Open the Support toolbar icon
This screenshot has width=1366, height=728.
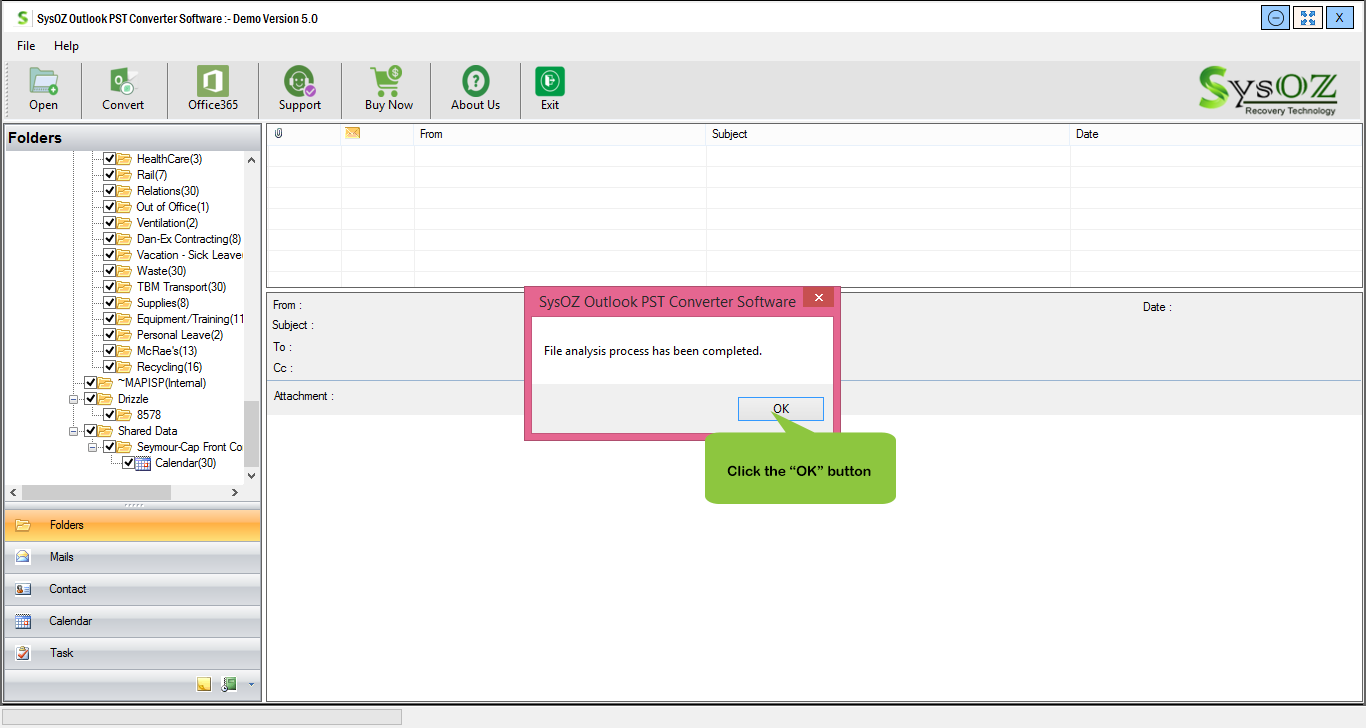299,81
